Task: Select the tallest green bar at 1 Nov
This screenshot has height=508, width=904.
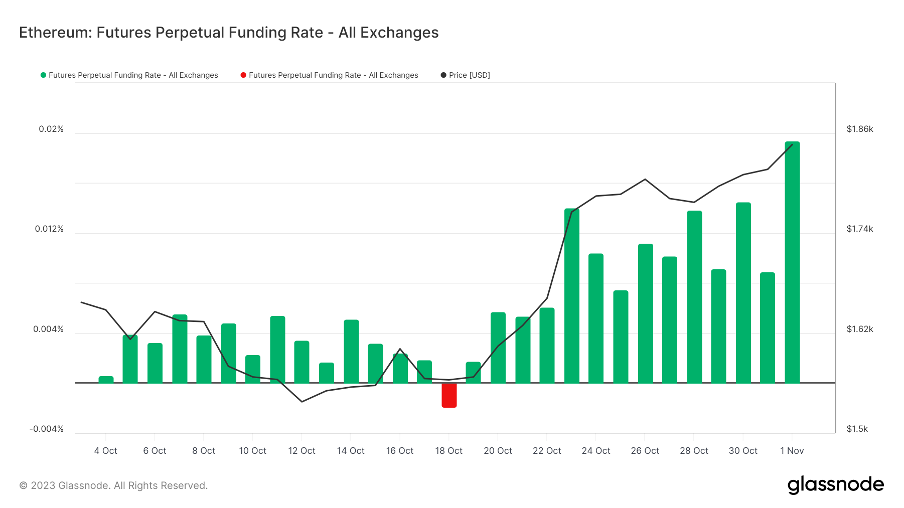Action: point(792,262)
